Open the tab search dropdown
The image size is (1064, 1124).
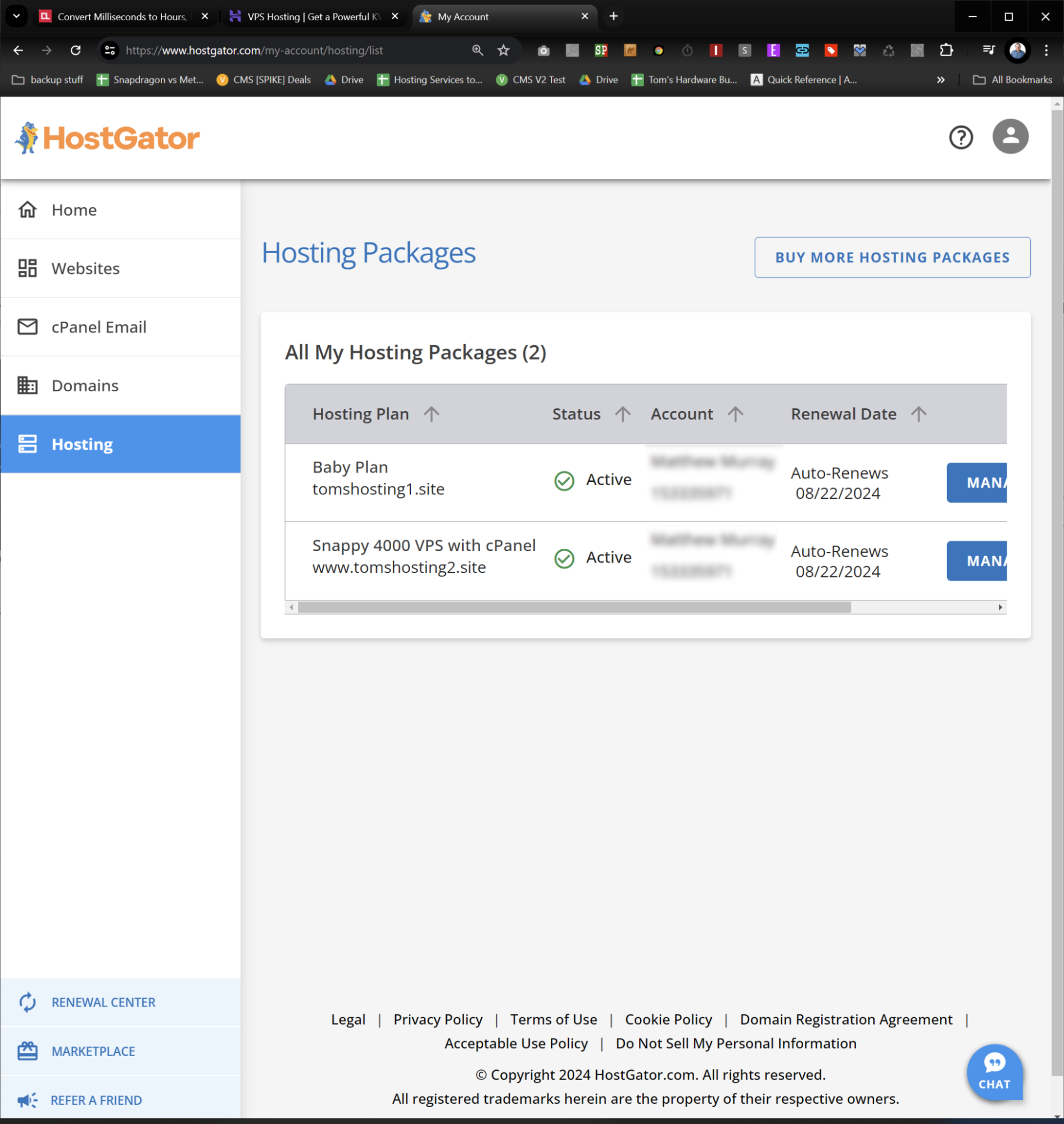(16, 16)
